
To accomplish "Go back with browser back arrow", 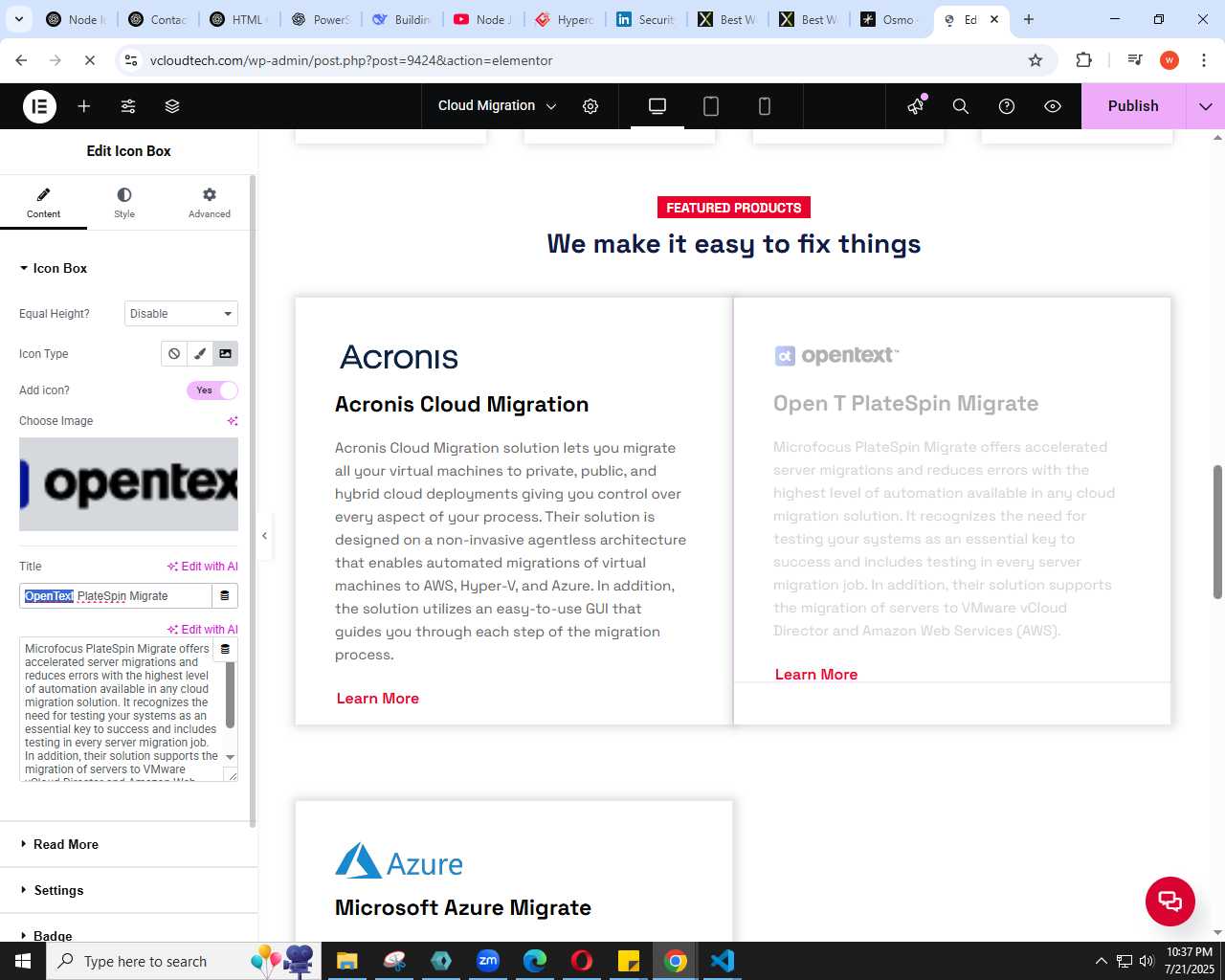I will pyautogui.click(x=21, y=60).
